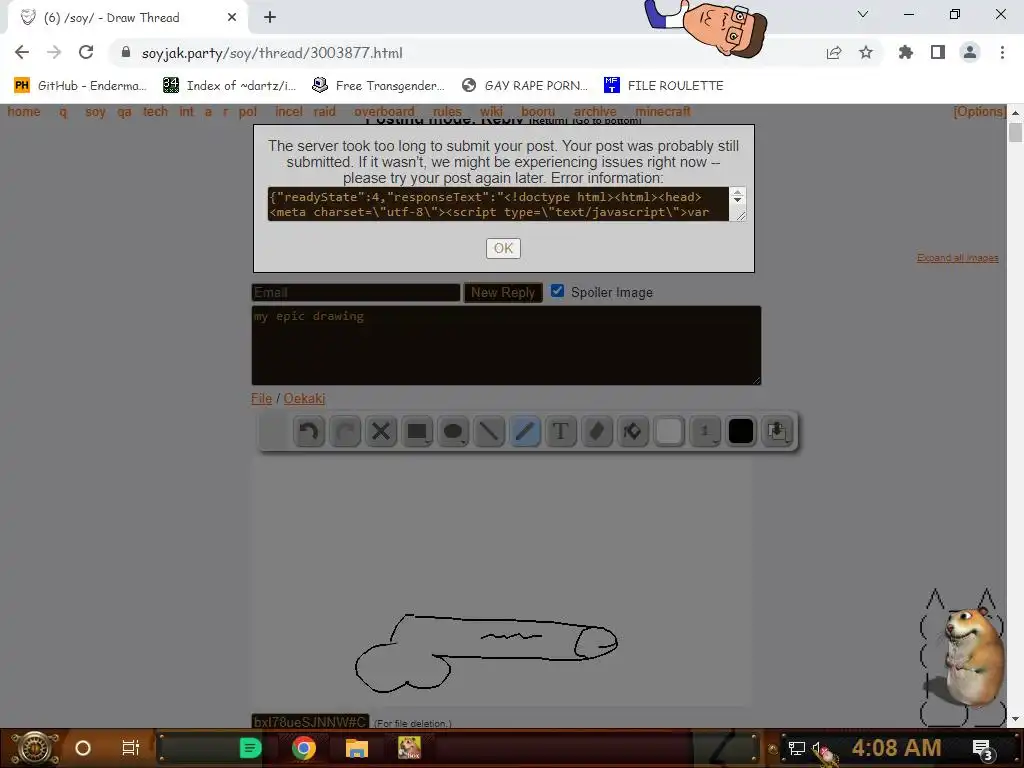Viewport: 1024px width, 768px height.
Task: Share this page icon
Action: coord(834,53)
